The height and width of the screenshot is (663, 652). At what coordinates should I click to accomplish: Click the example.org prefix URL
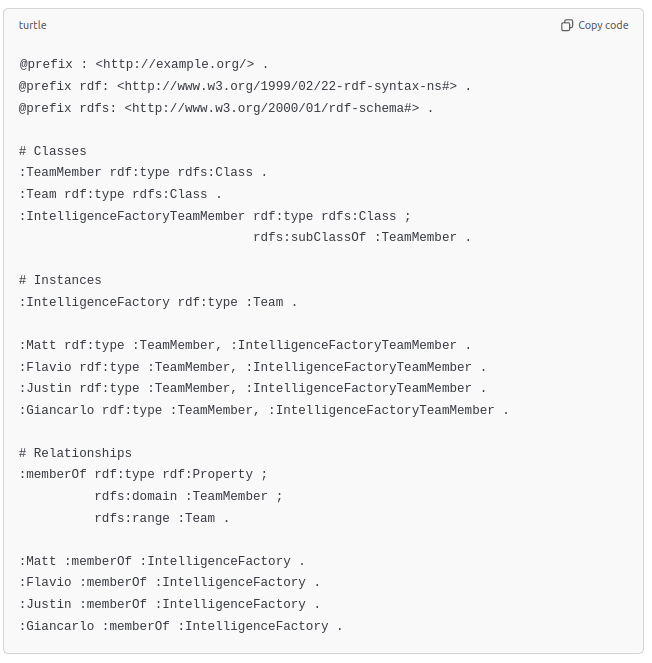pos(174,64)
